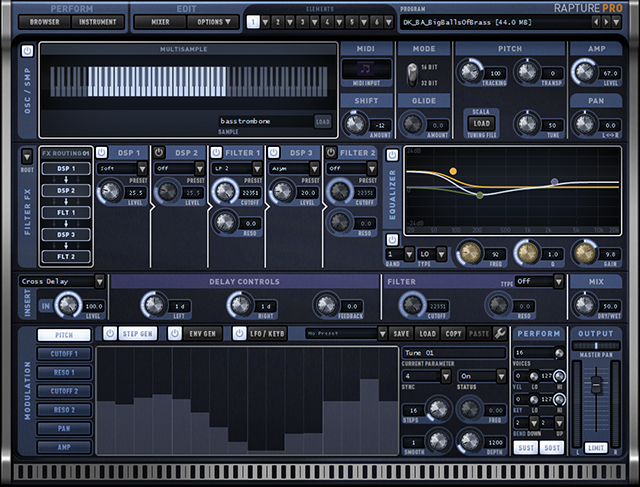This screenshot has width=640, height=487.
Task: Switch to element 3 tab
Action: click(291, 20)
